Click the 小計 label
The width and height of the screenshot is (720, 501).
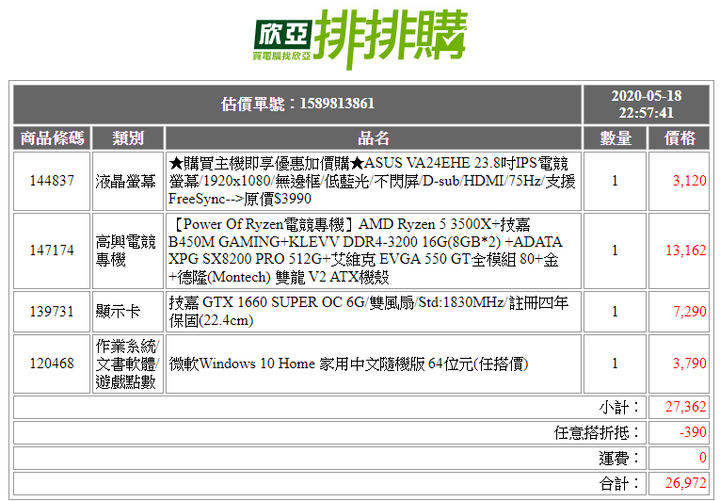(619, 407)
